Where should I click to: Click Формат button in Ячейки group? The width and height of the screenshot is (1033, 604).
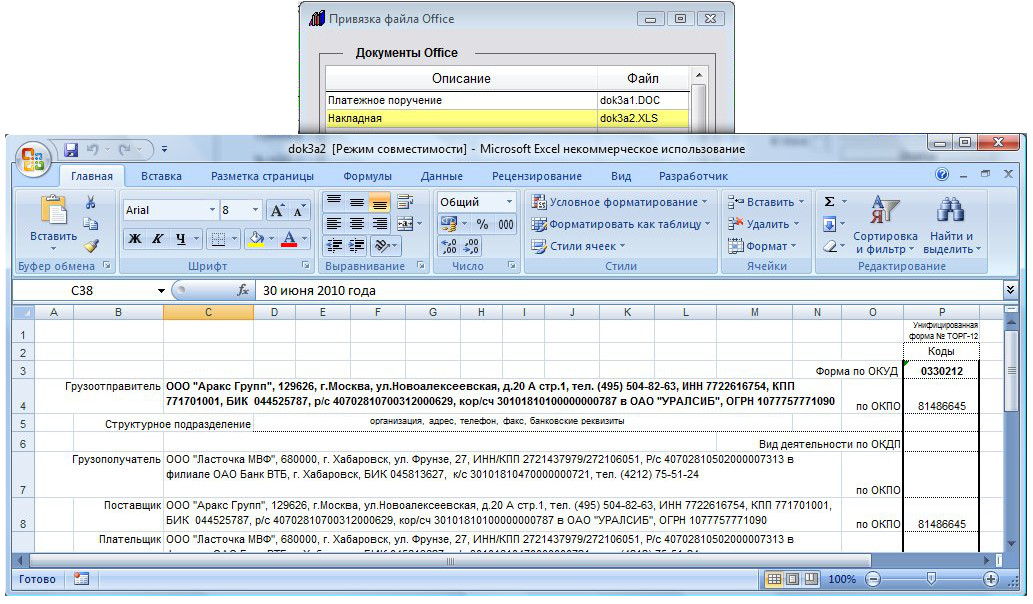[x=762, y=246]
